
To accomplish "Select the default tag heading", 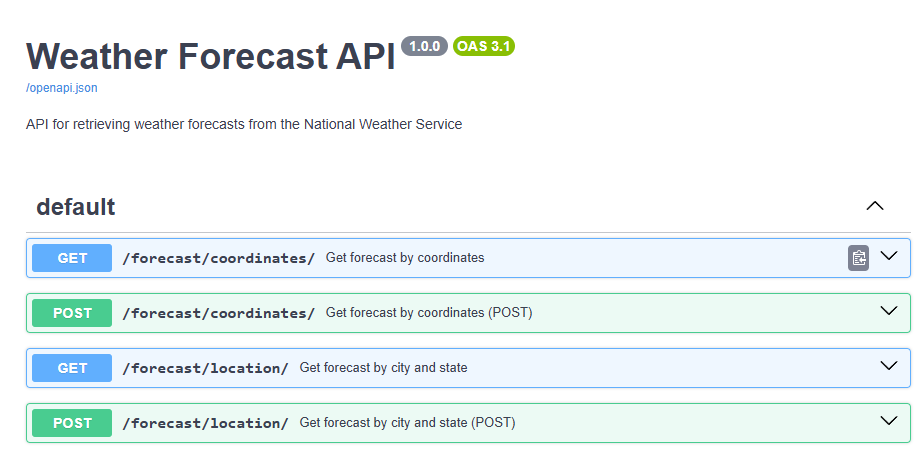I will pyautogui.click(x=75, y=207).
